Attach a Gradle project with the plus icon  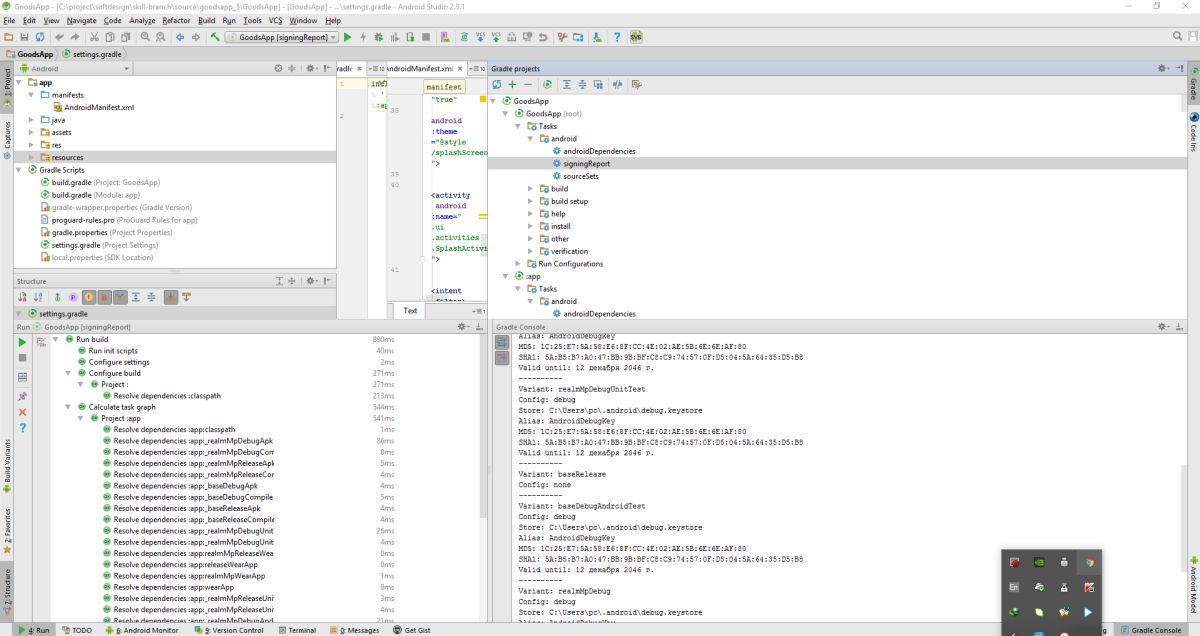512,85
